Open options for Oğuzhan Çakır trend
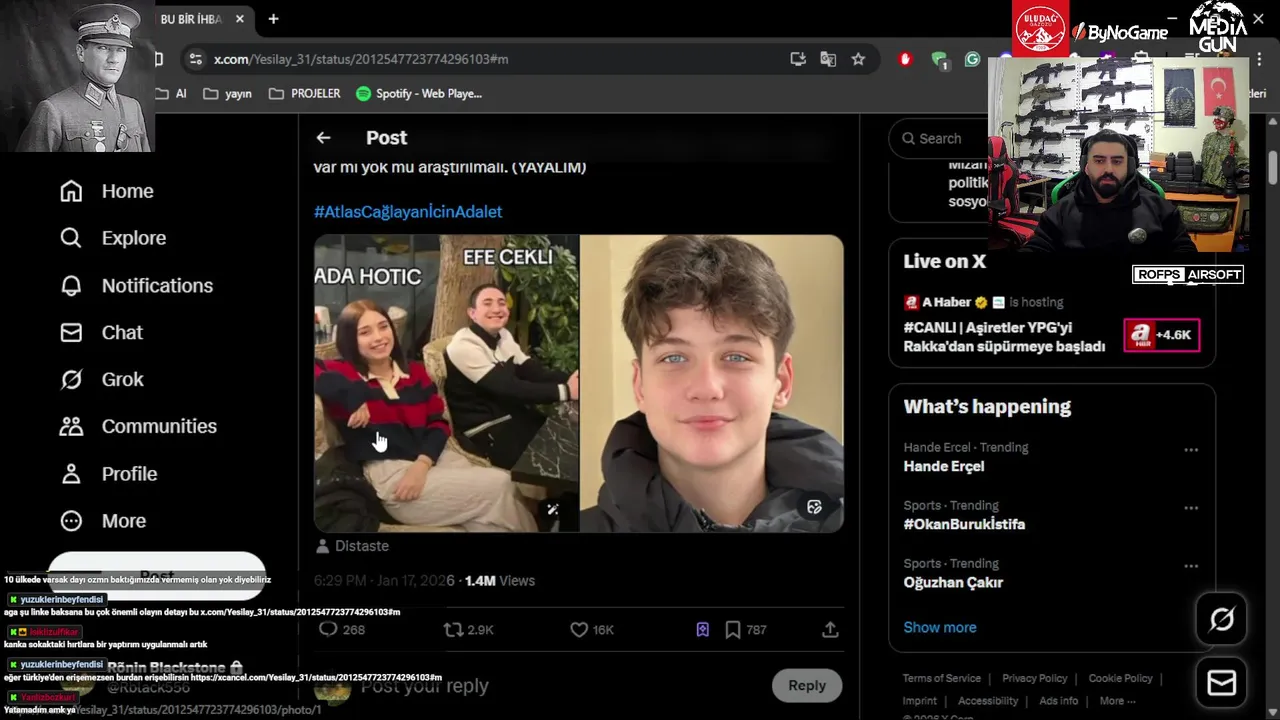The height and width of the screenshot is (720, 1280). pyautogui.click(x=1191, y=566)
